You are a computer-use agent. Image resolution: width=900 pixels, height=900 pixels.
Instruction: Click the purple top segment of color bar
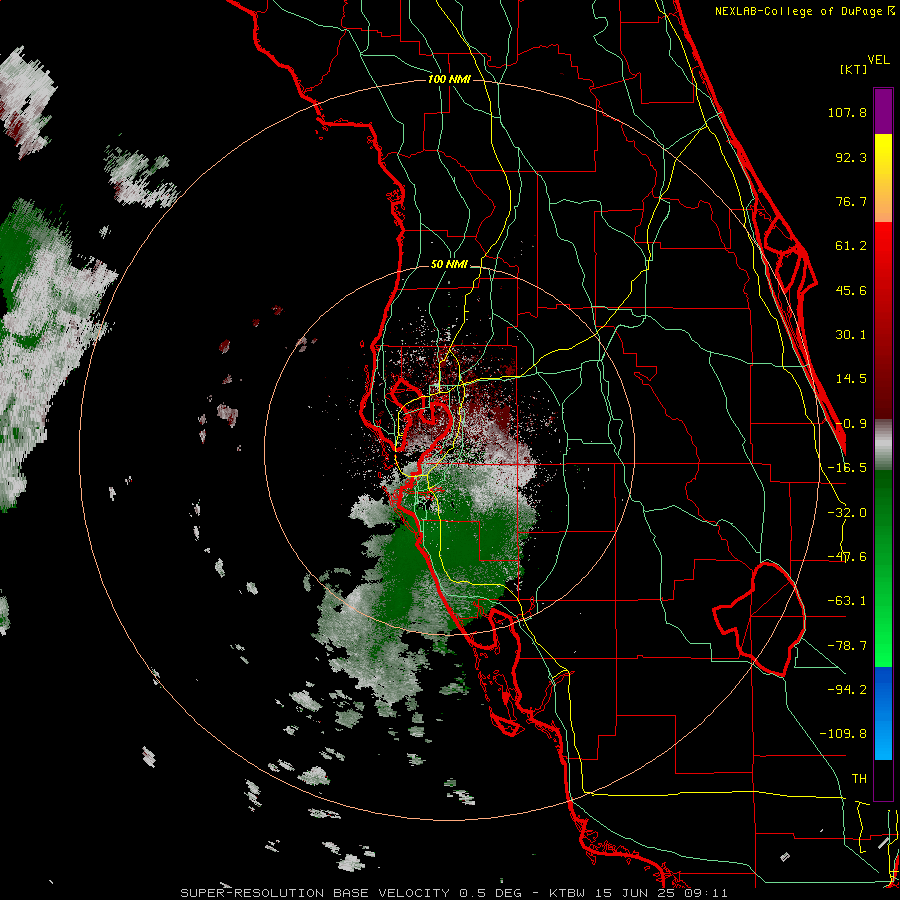pyautogui.click(x=883, y=111)
